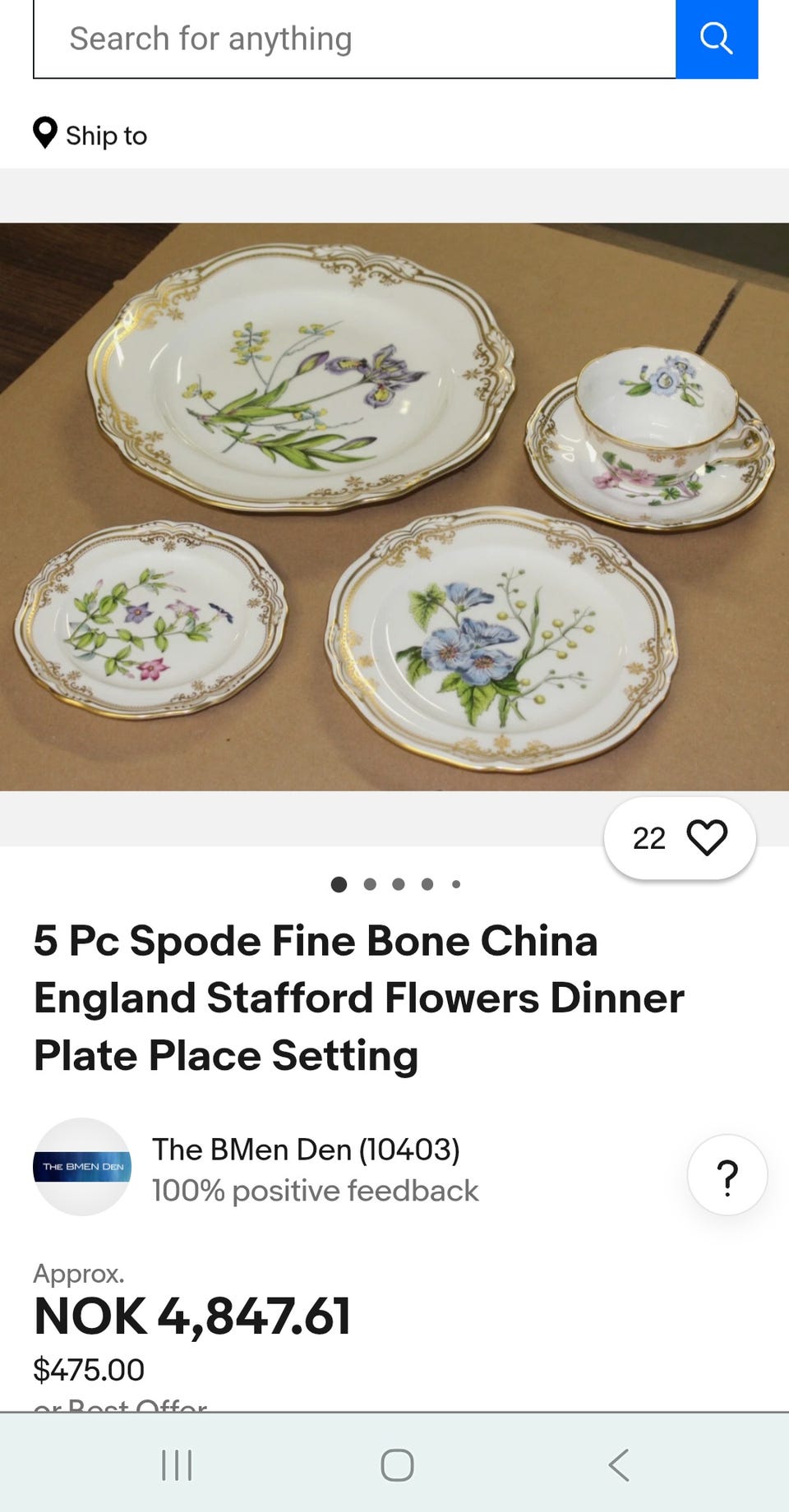Open the Spode place setting main photo

[394, 507]
